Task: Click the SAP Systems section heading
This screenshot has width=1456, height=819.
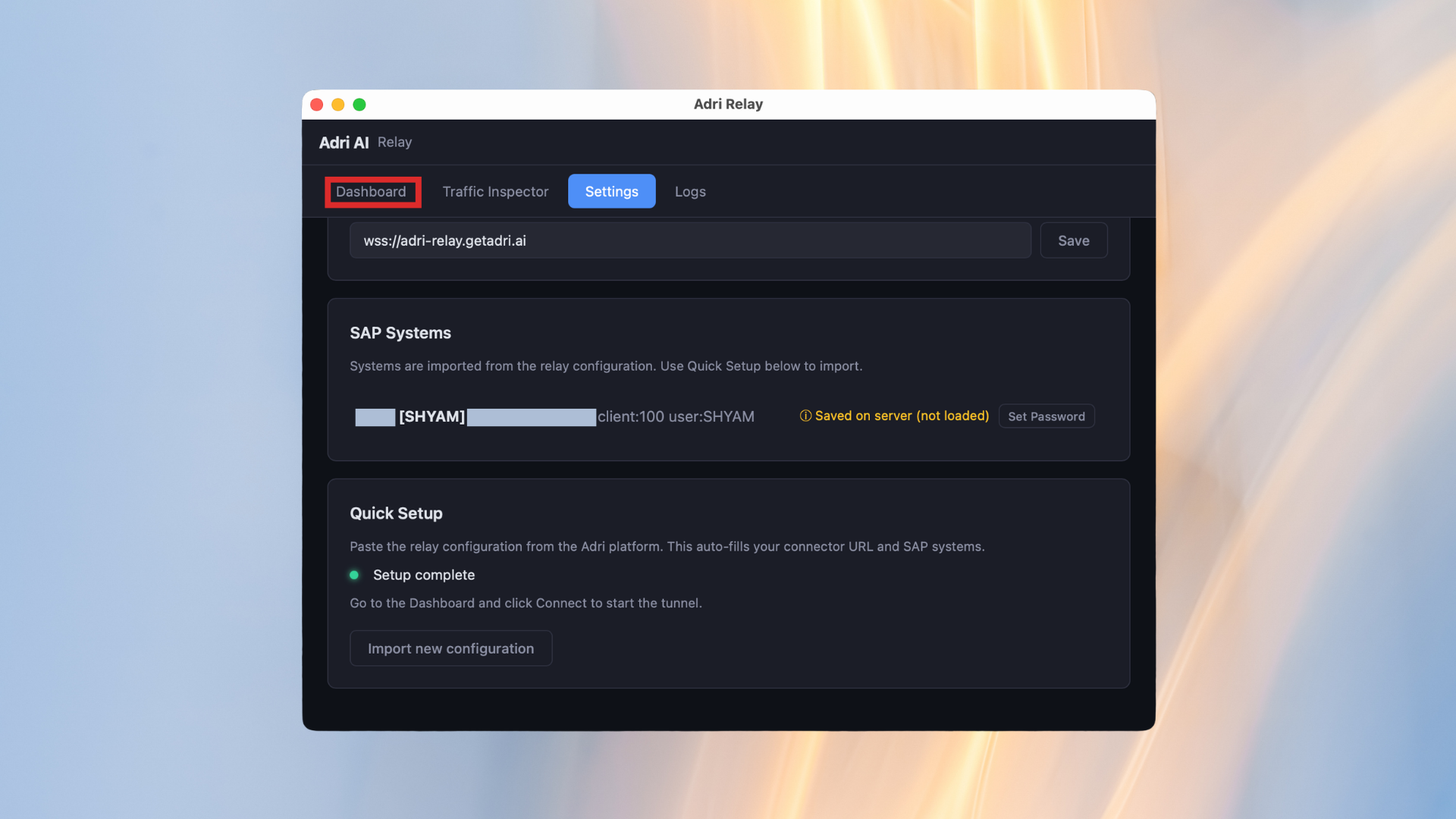Action: (x=400, y=333)
